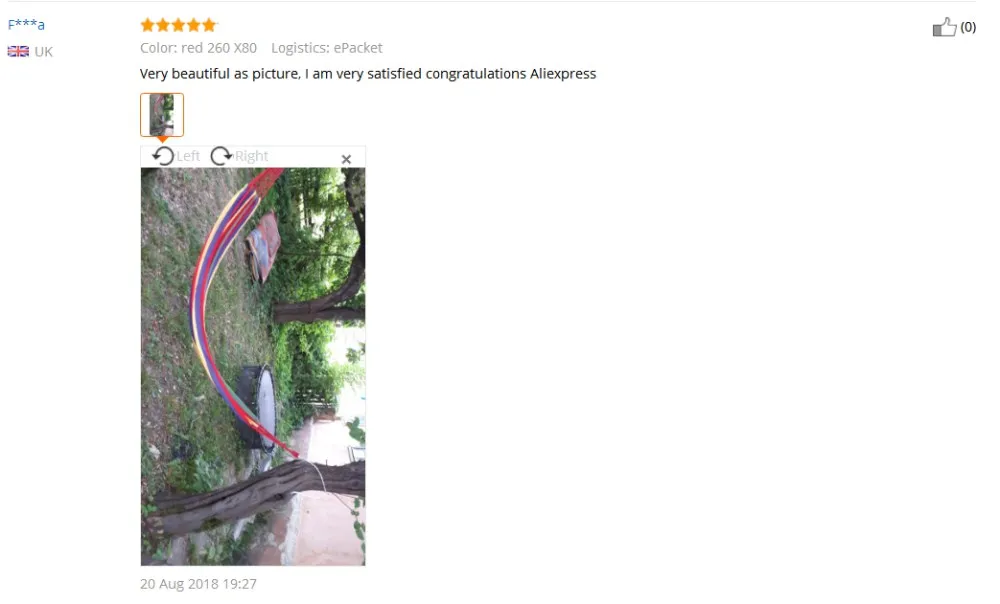The width and height of the screenshot is (1000, 604).
Task: Click the helpful vote count (0)
Action: (x=968, y=27)
